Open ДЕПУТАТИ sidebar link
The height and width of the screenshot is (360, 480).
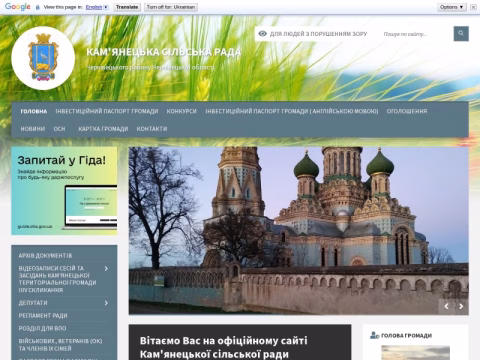tap(33, 303)
